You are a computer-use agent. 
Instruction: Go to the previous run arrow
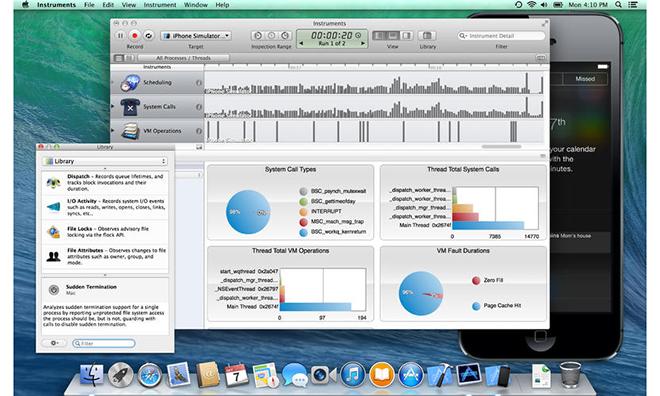click(301, 43)
